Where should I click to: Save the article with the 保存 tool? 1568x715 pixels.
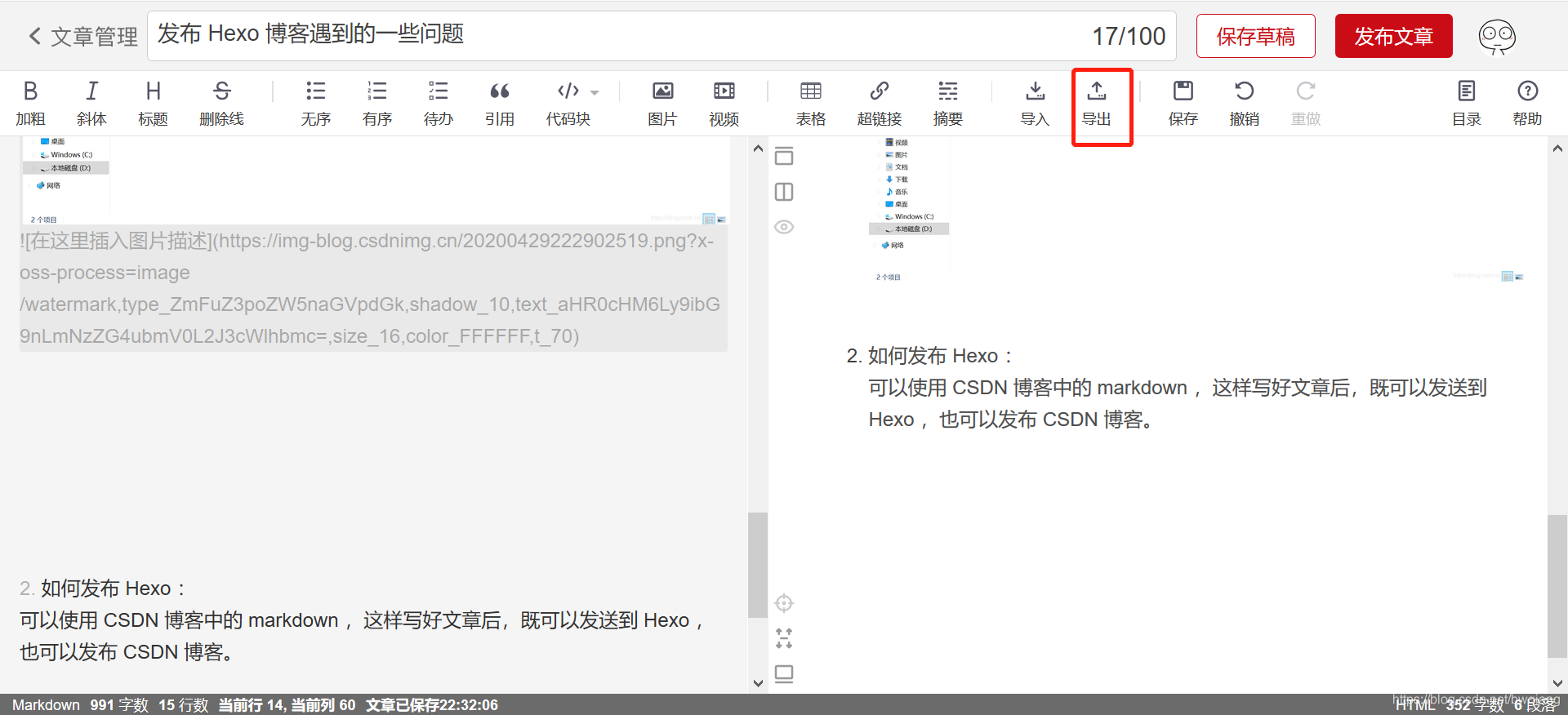[1183, 103]
